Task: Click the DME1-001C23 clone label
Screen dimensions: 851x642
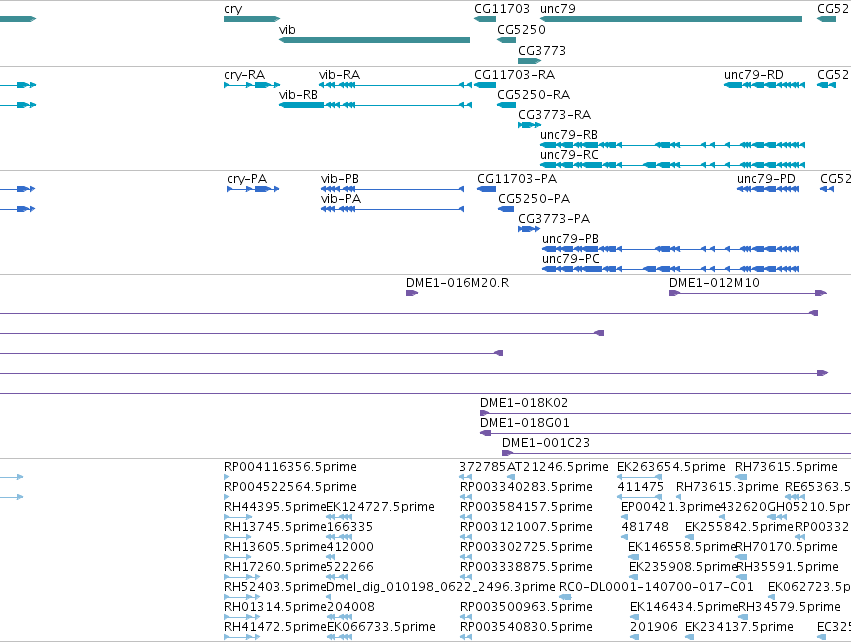Action: pos(545,443)
